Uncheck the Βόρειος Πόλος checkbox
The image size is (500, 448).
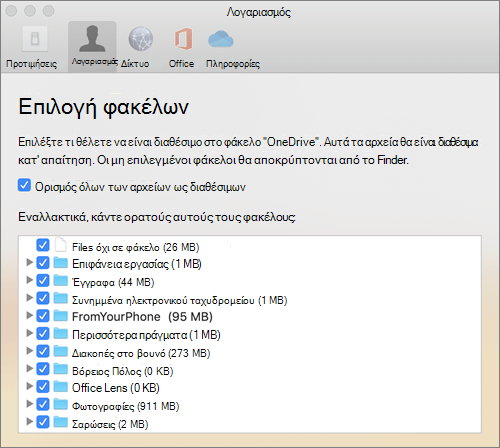[x=43, y=369]
